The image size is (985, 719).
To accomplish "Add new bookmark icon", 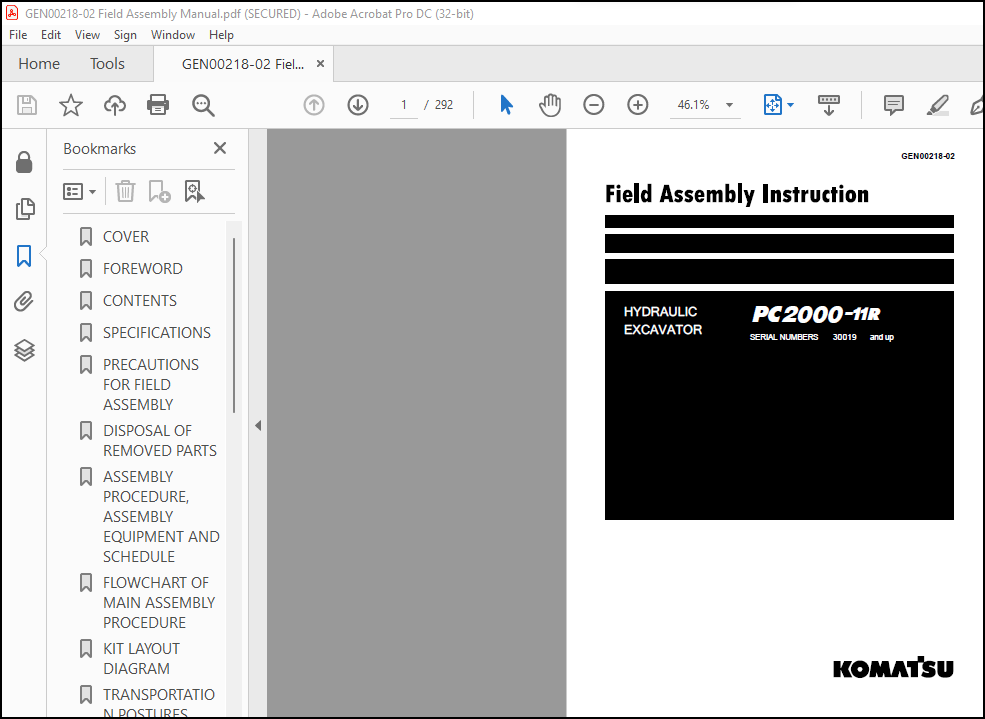I will 159,191.
